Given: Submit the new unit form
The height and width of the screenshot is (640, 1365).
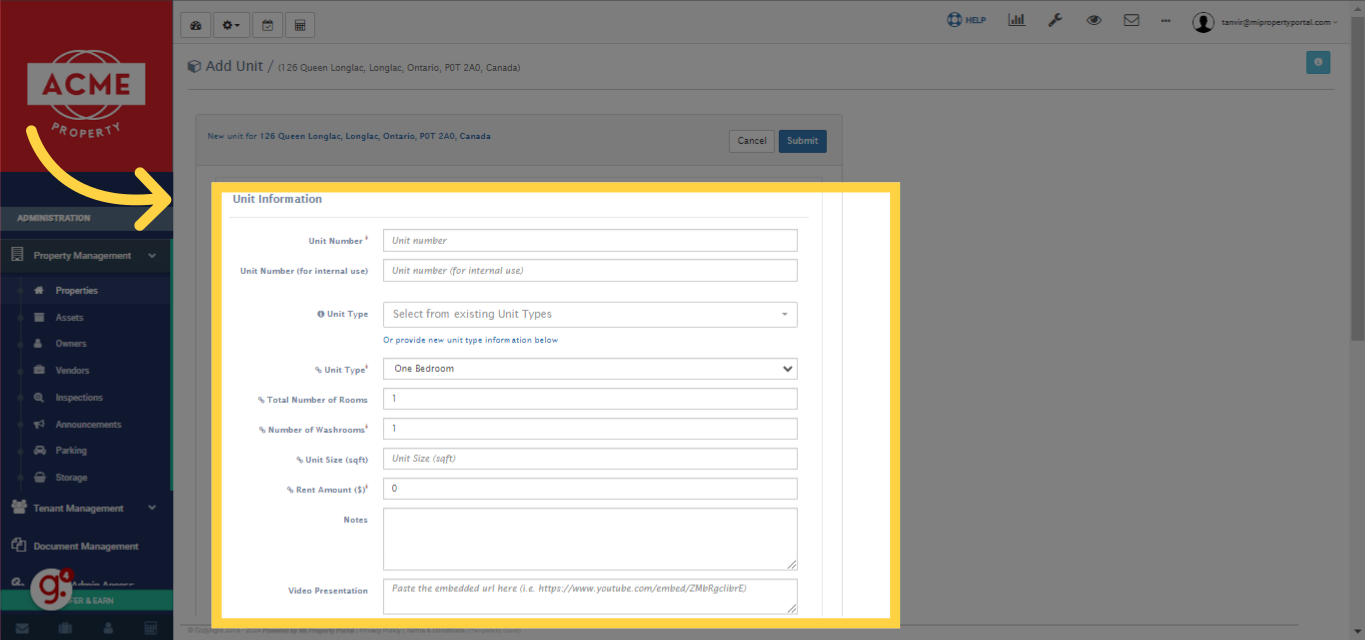Looking at the screenshot, I should [x=802, y=140].
